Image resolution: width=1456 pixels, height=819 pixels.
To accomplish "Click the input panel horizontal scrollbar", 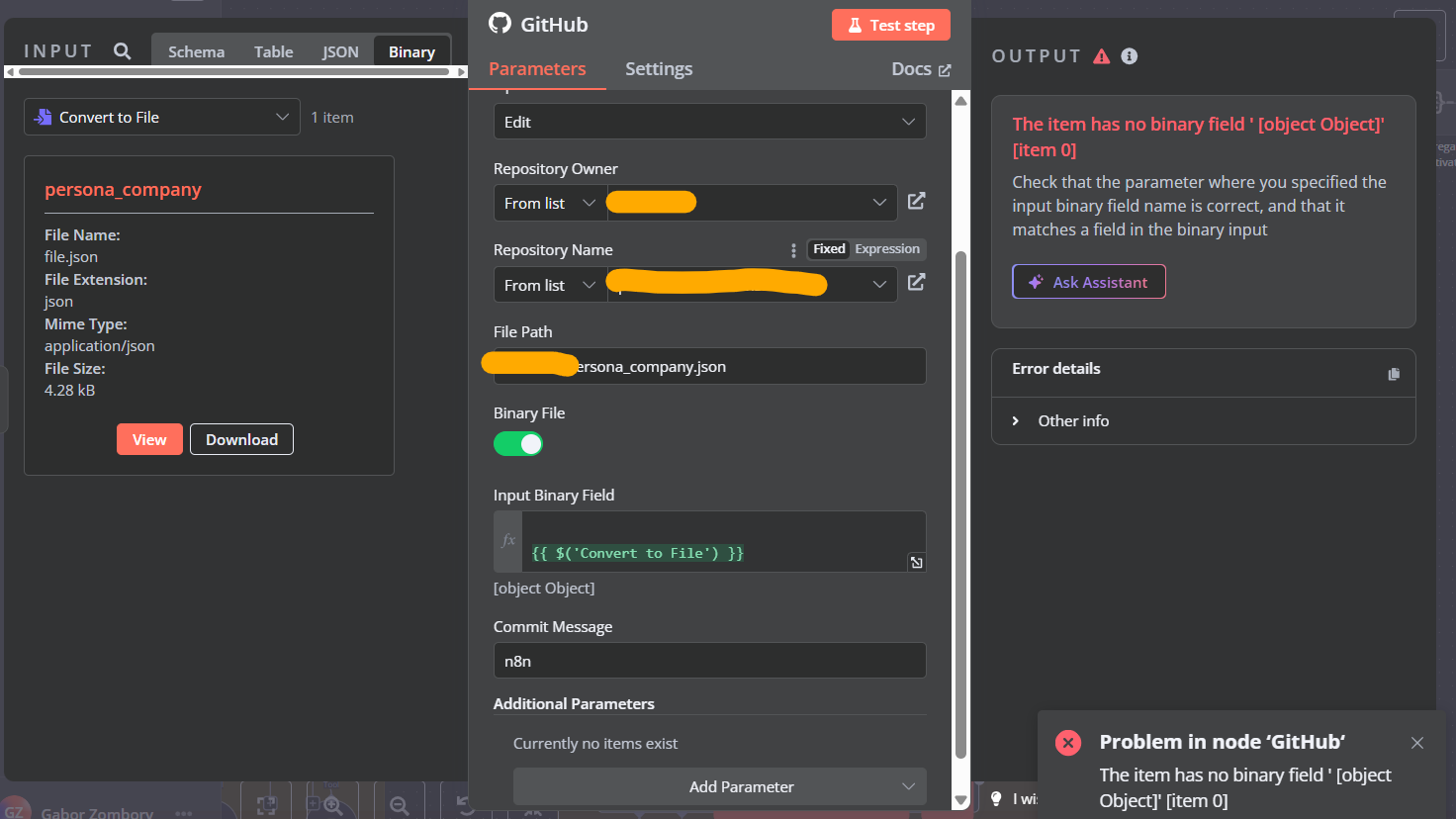I will (x=235, y=71).
